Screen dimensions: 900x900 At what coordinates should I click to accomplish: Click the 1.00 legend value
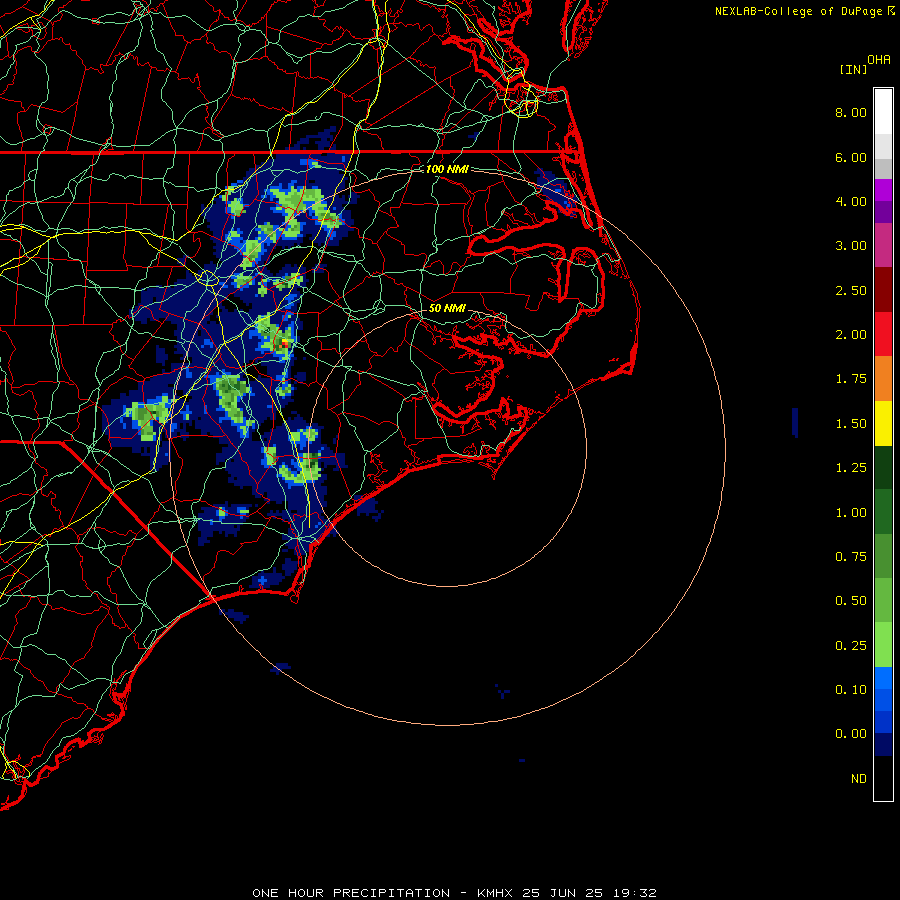click(851, 513)
